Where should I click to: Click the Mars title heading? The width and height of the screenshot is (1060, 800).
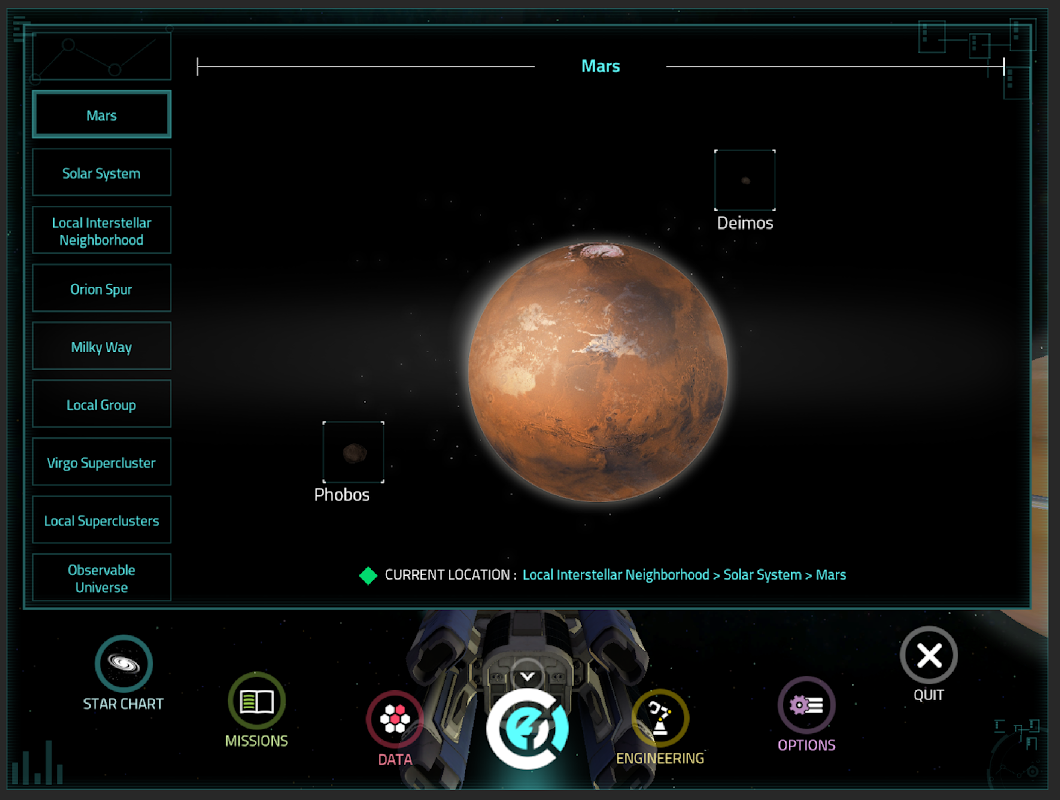click(x=601, y=66)
